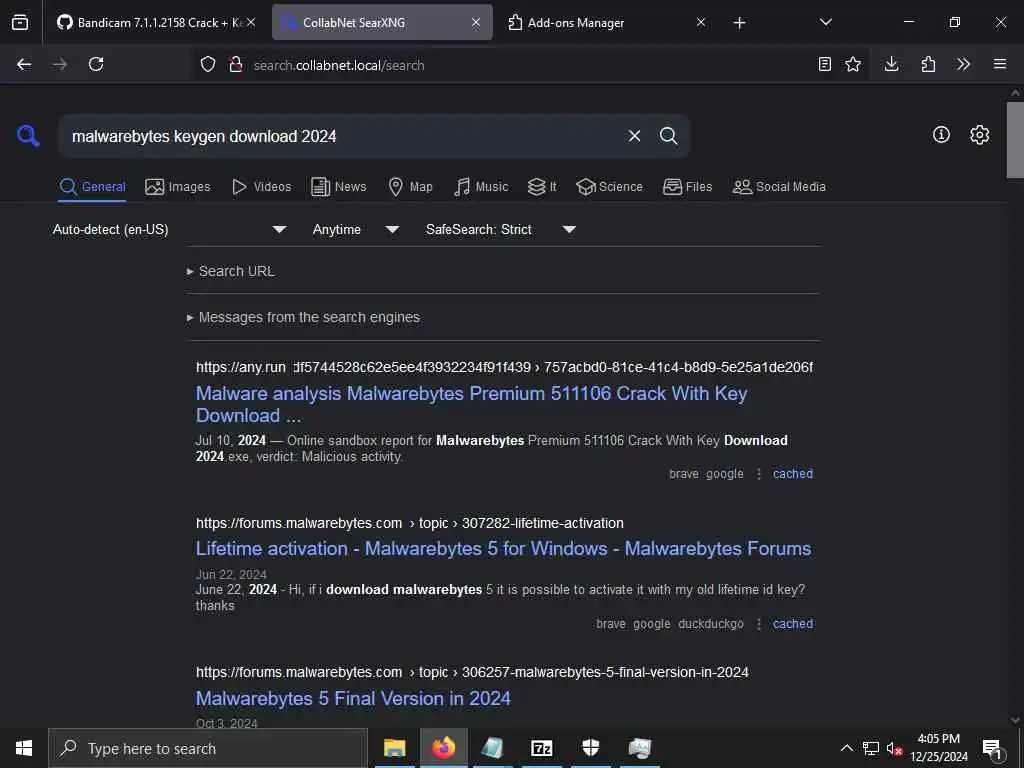
Task: Open Lifetime activation Malwarebytes Forums result
Action: pos(504,549)
